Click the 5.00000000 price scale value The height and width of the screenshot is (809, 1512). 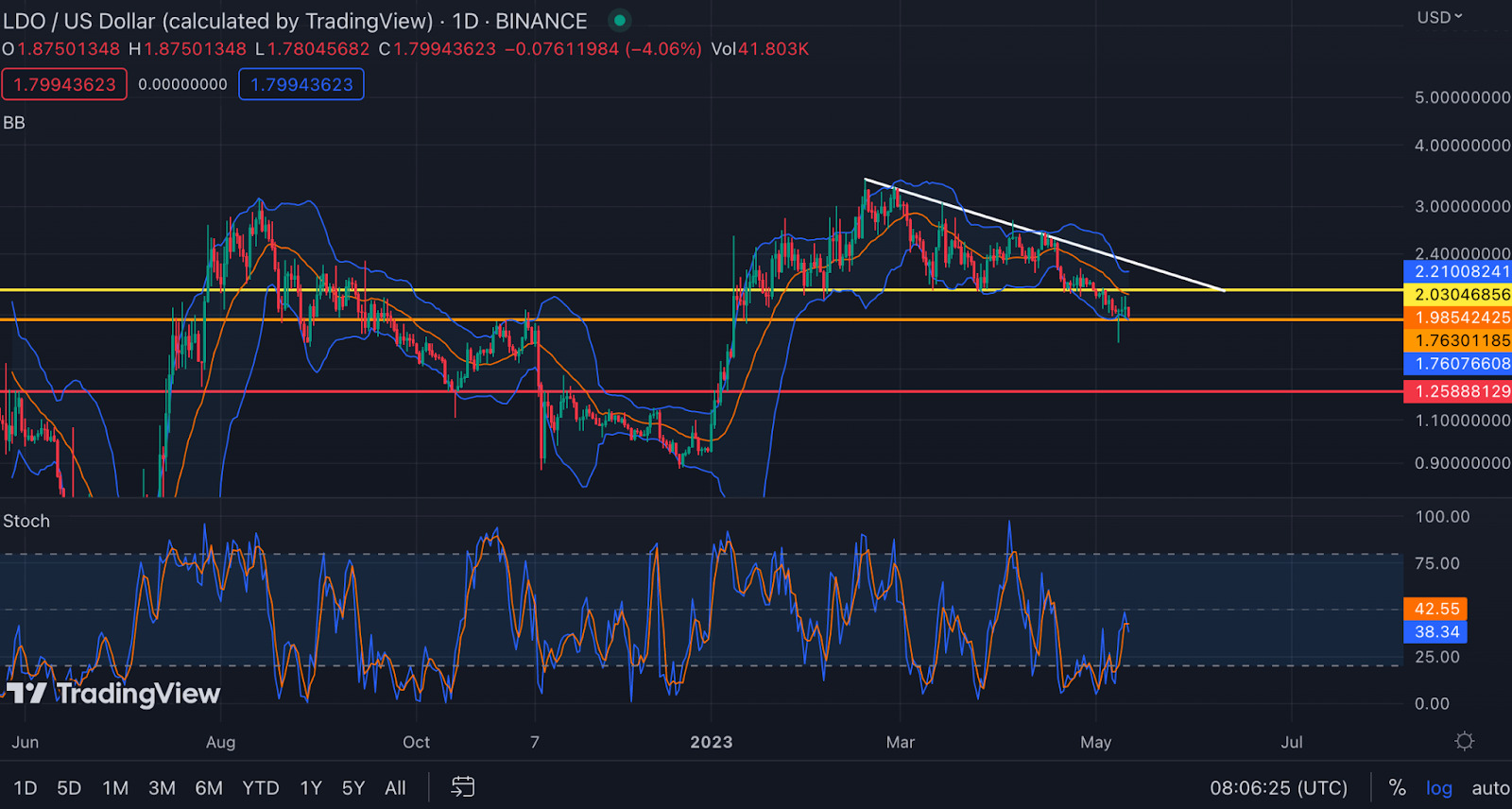click(1462, 97)
